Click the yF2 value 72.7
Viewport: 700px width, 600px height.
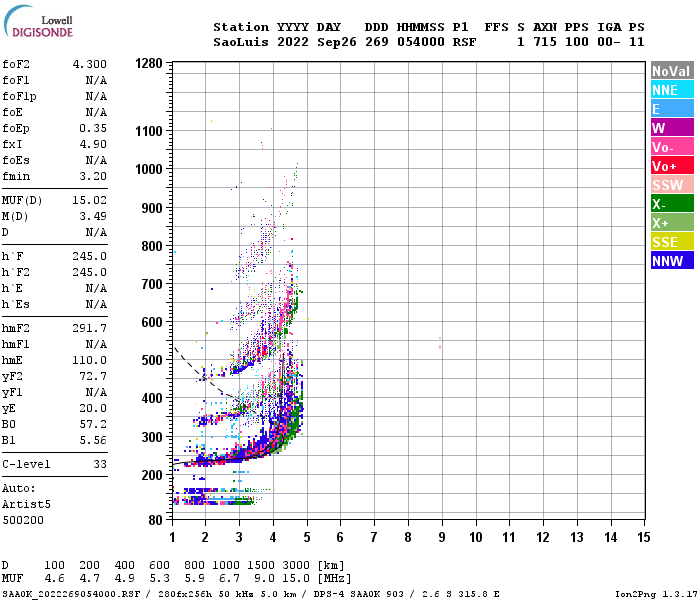93,376
